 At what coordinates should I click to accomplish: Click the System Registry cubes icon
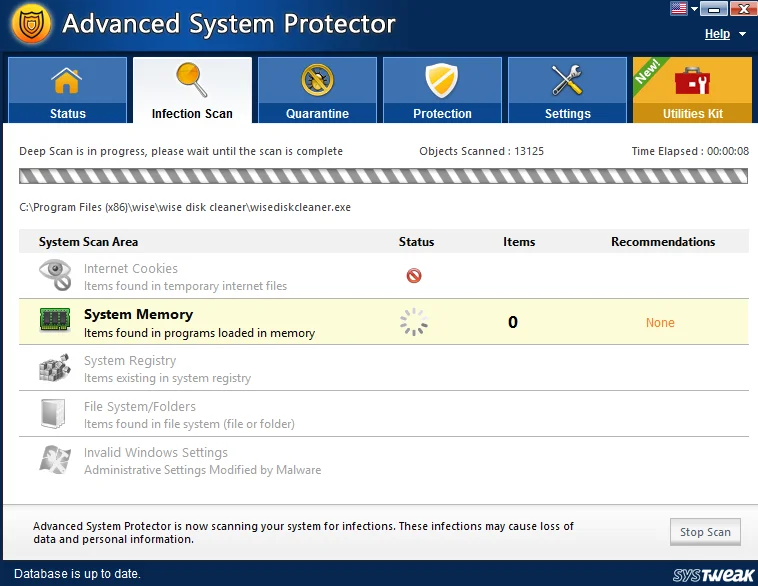54,367
